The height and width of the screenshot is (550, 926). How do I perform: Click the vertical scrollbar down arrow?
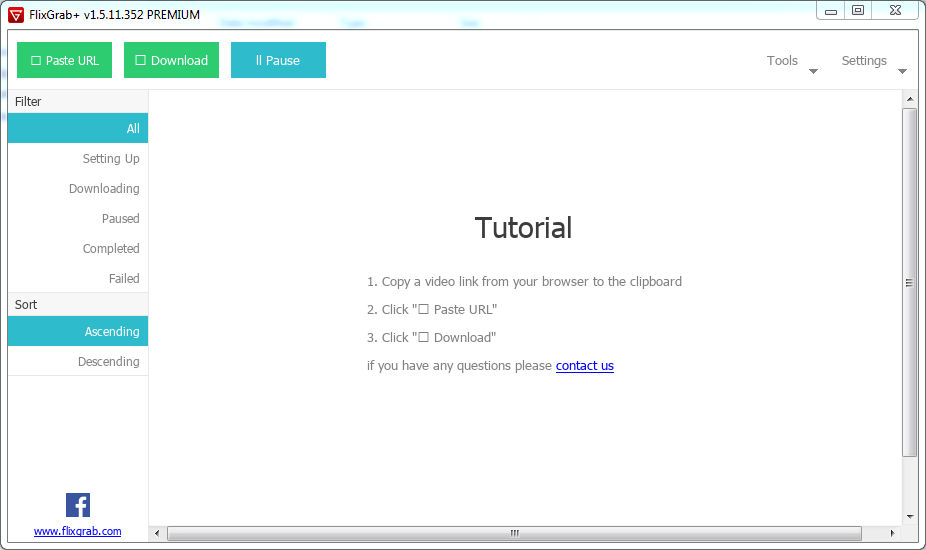(909, 516)
